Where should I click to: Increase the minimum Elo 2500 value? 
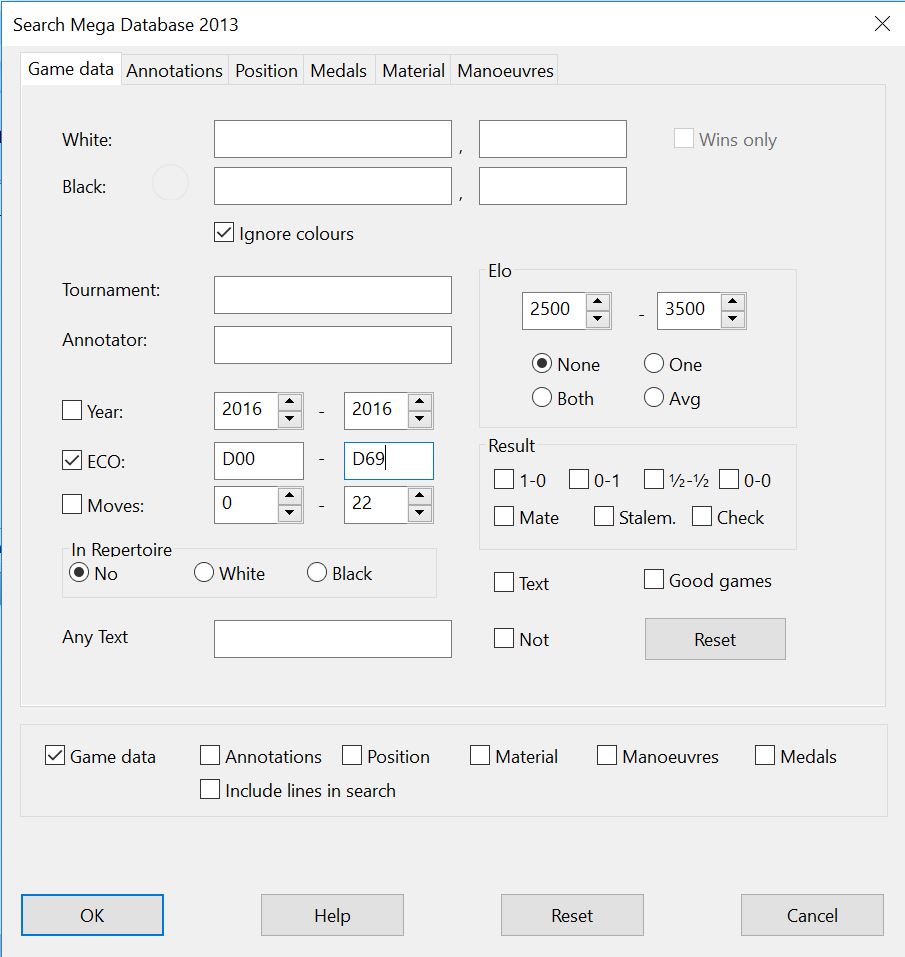pyautogui.click(x=598, y=302)
